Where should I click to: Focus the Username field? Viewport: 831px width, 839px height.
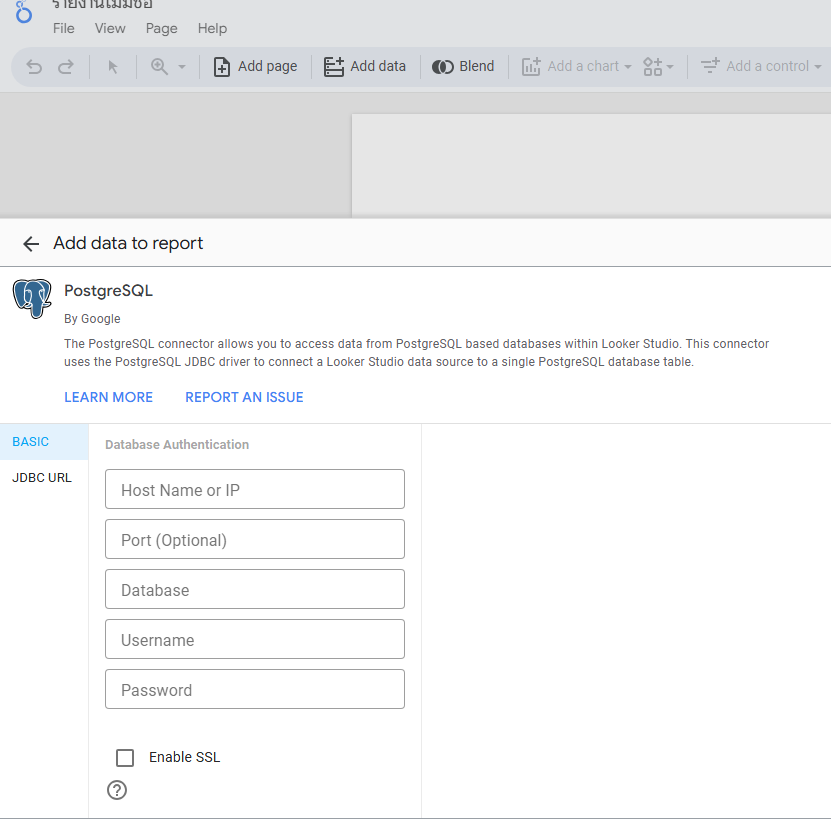(255, 639)
